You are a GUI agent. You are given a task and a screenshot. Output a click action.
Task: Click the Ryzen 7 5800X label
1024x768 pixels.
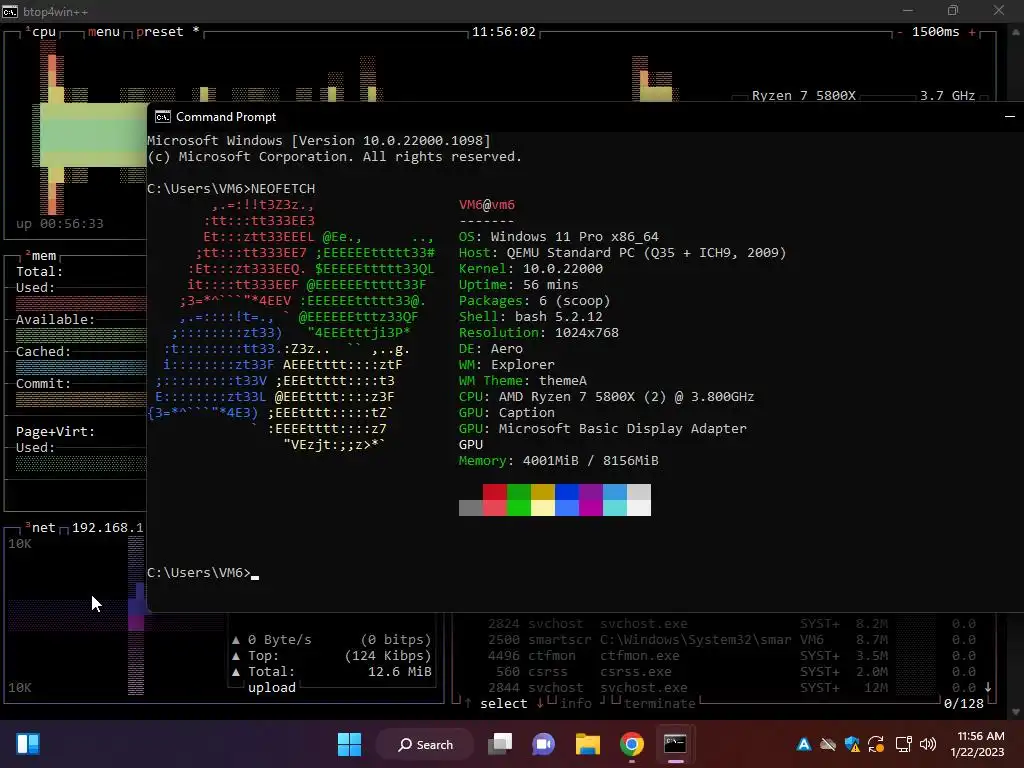[x=803, y=95]
